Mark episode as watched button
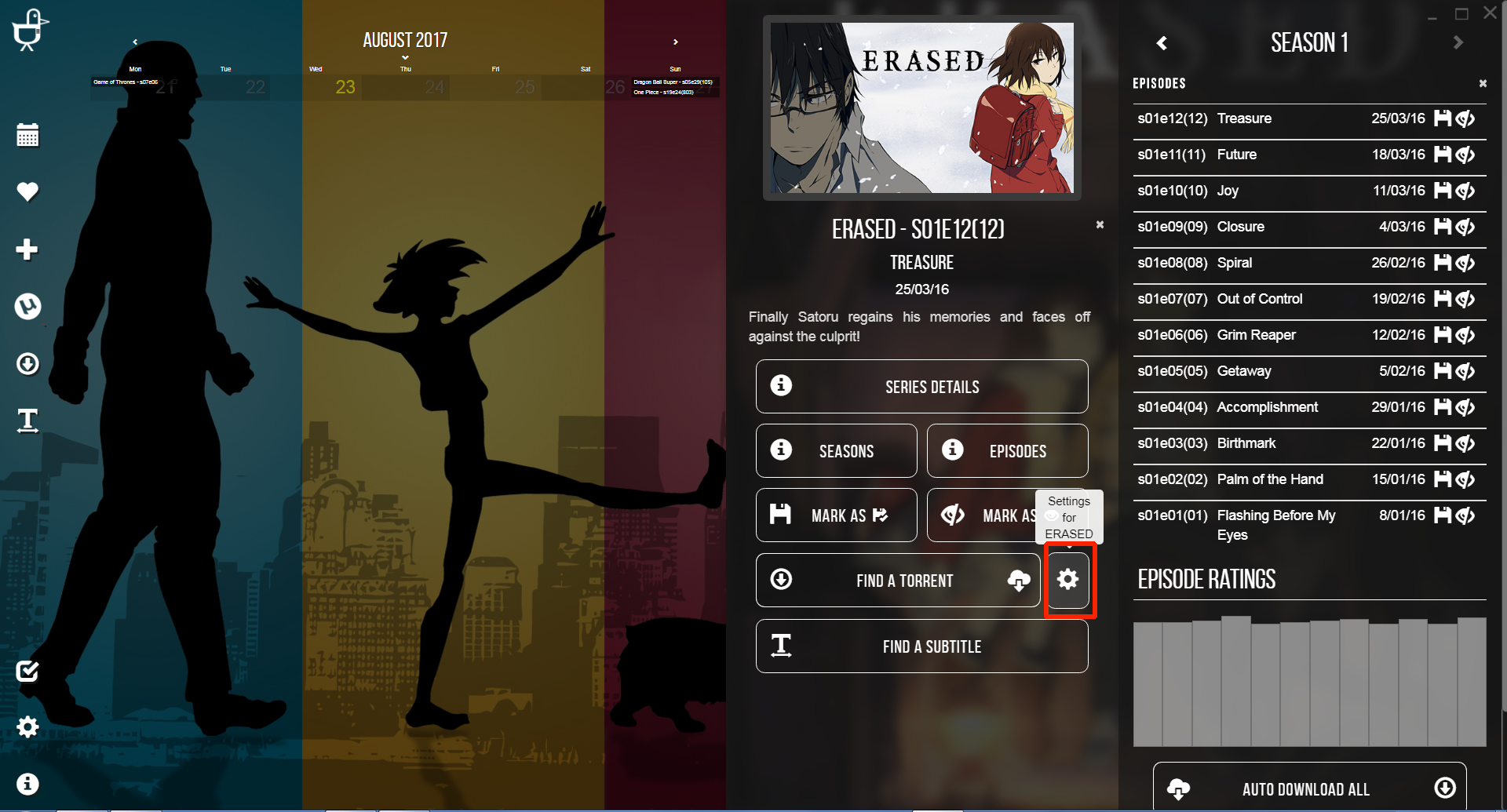Screen dimensions: 1507x812 [x=1007, y=515]
